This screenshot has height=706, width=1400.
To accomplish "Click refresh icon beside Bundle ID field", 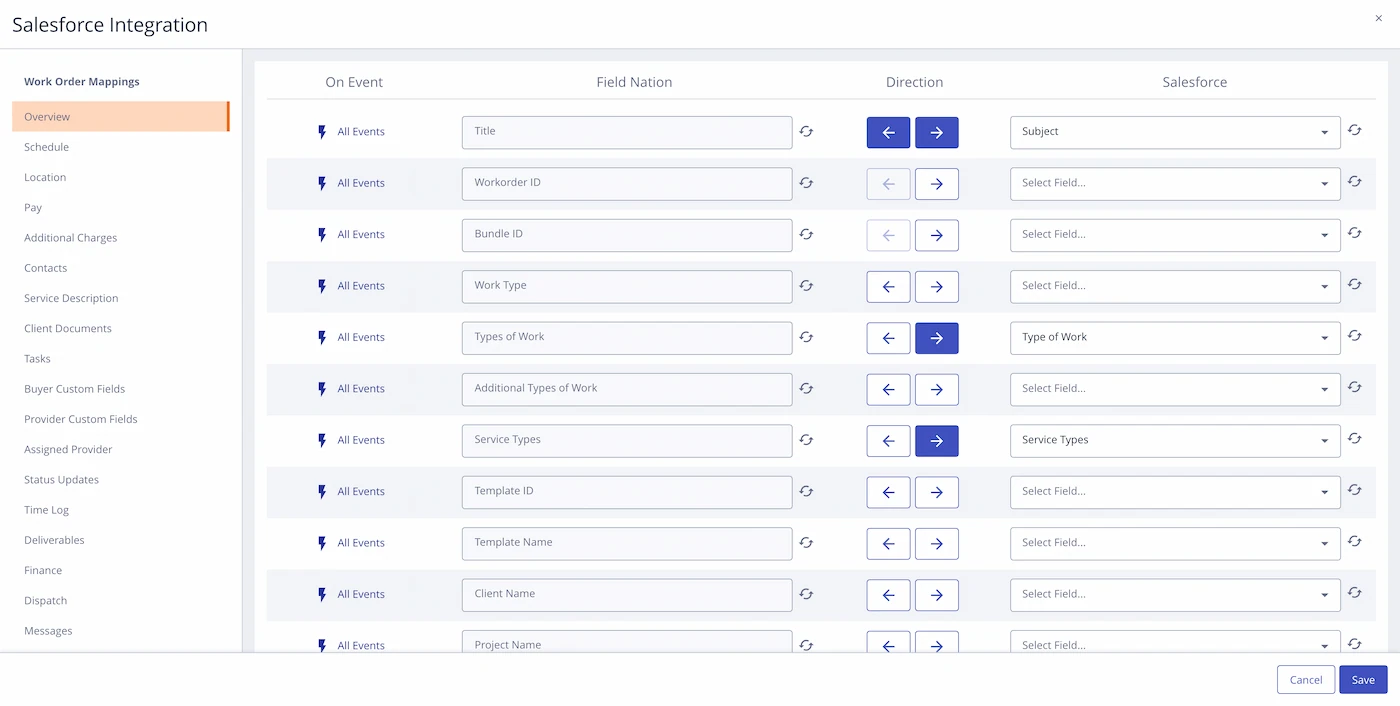I will point(806,235).
